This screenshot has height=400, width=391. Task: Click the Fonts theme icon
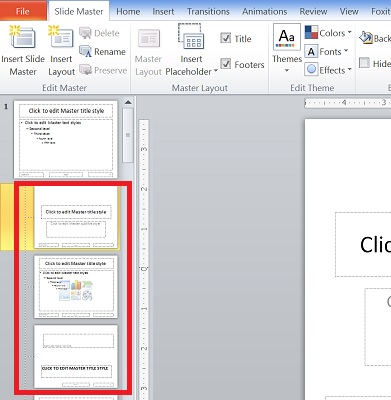[311, 51]
